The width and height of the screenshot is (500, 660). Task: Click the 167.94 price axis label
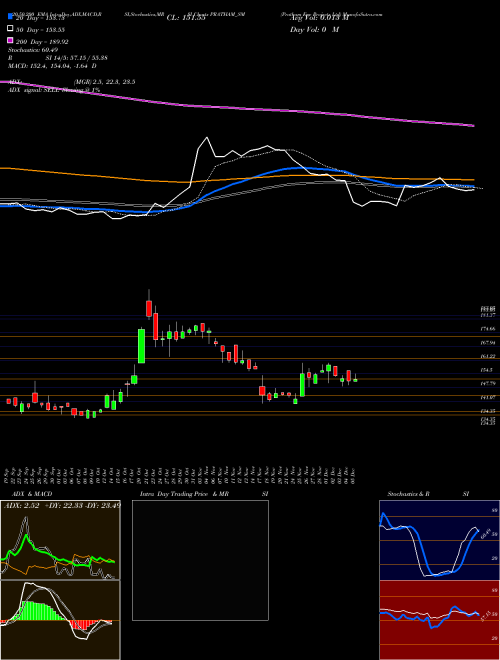tap(487, 343)
